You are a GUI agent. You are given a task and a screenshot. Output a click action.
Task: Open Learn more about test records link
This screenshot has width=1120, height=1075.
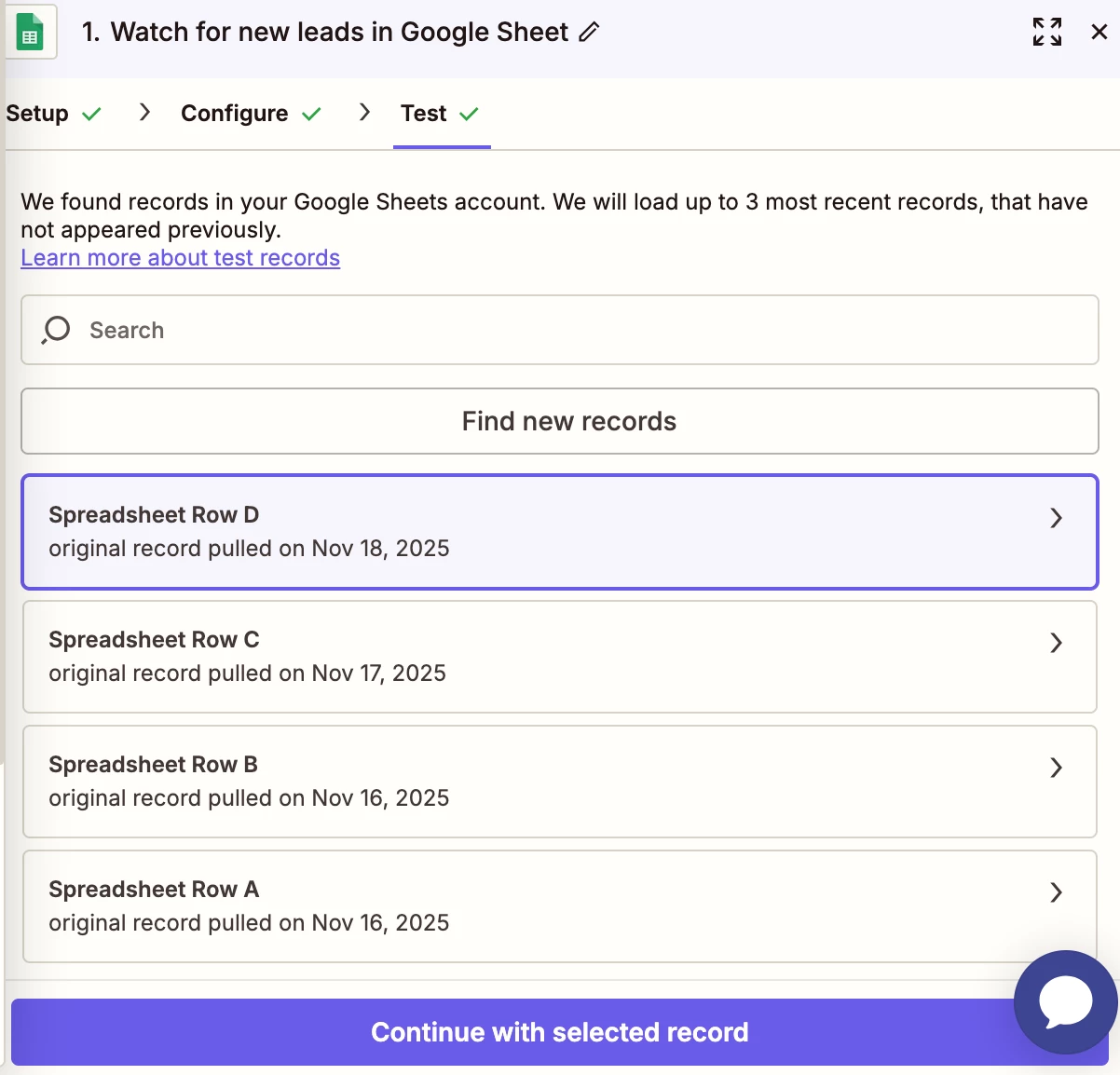coord(181,258)
